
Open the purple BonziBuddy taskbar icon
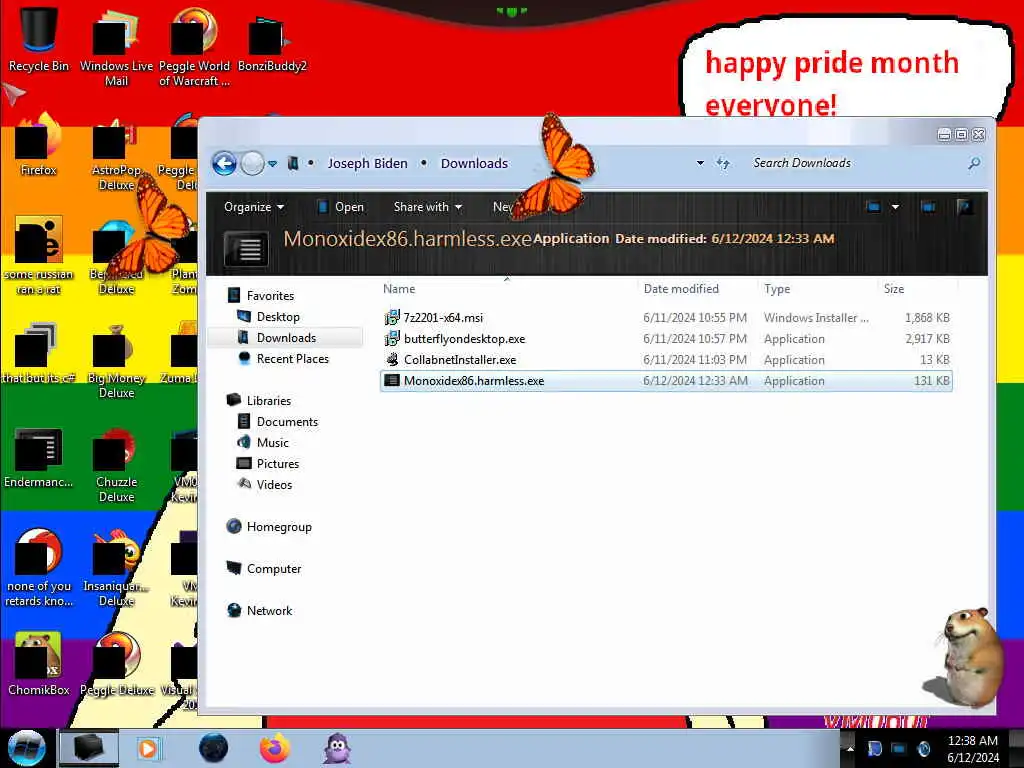pos(338,748)
